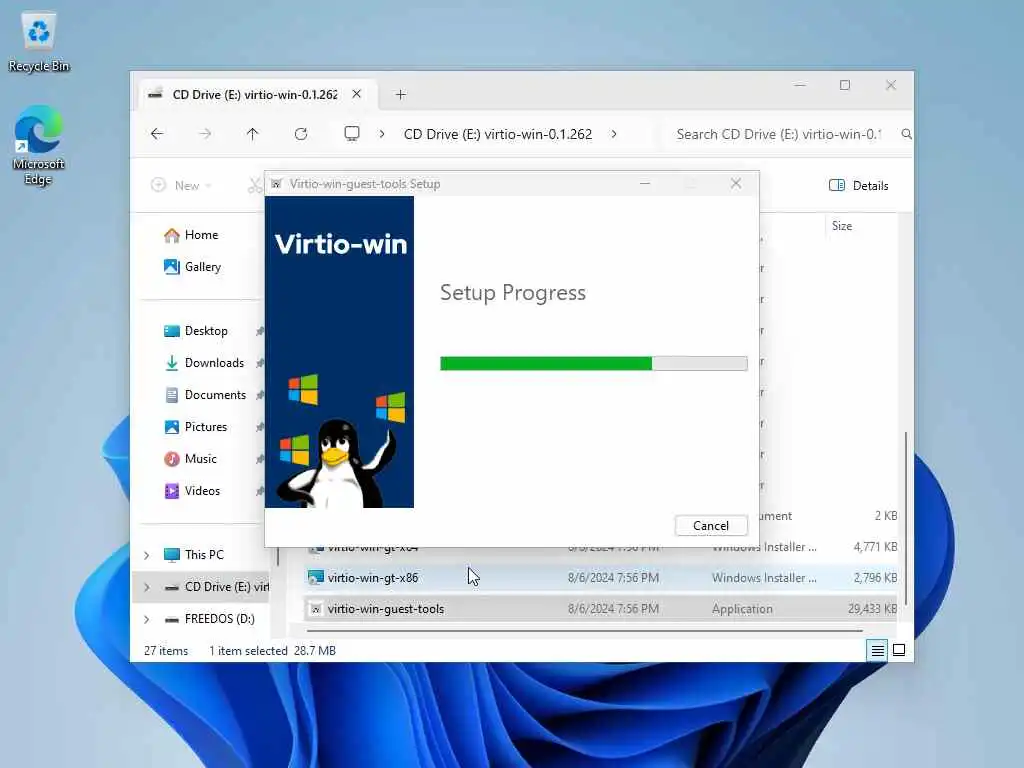Click the 27 items status text

166,651
